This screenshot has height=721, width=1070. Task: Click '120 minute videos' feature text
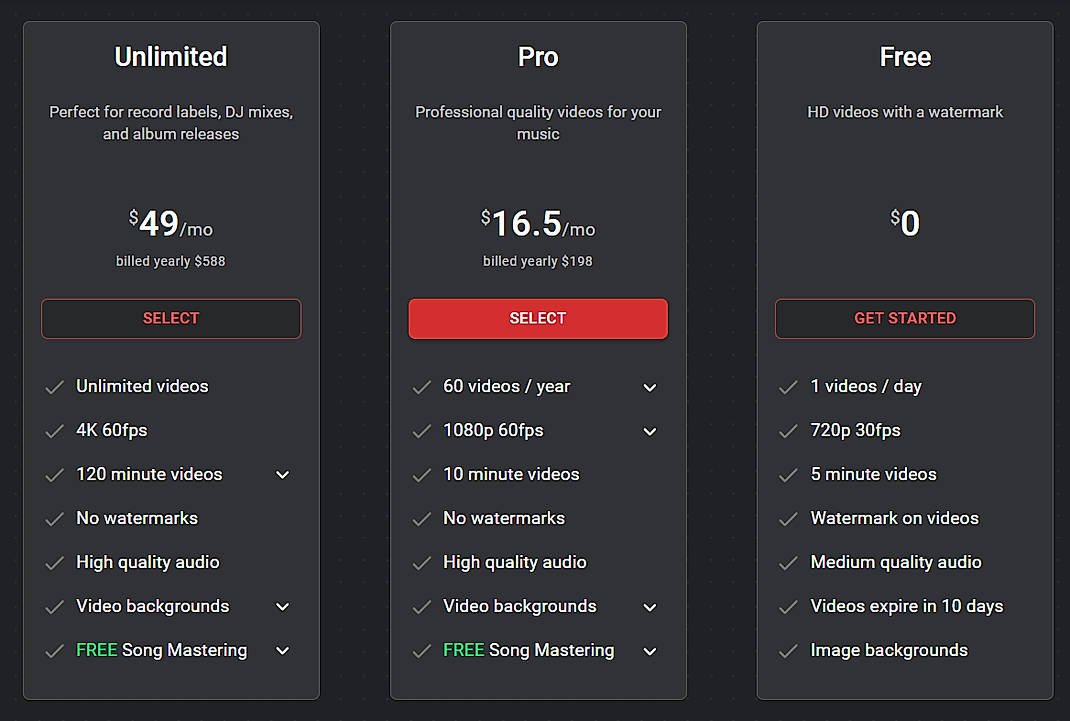(149, 474)
